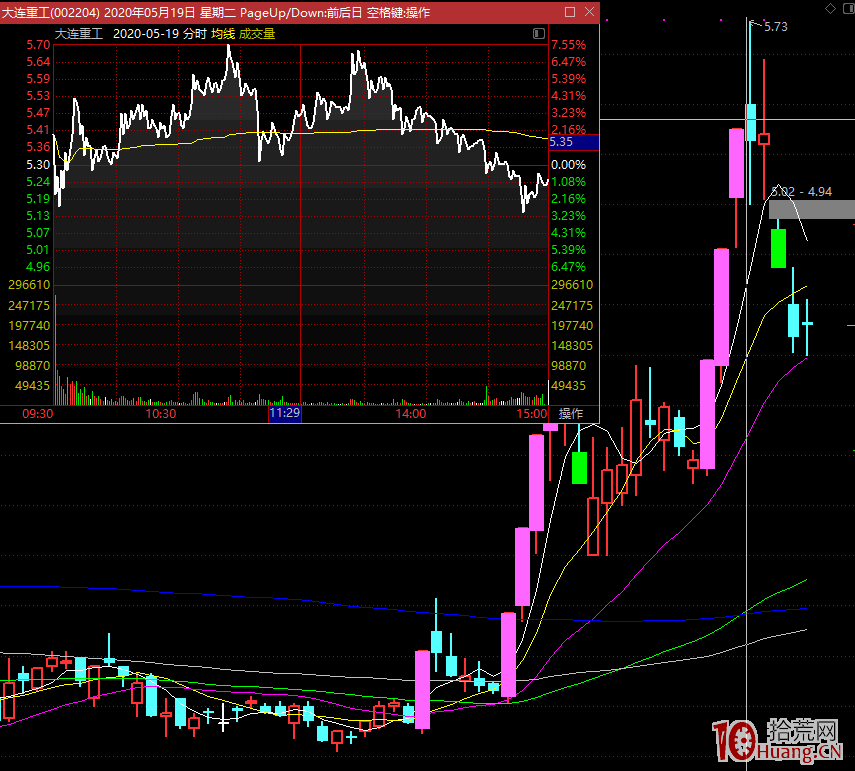Click the 7.55% label on percentage axis
Screen dimensions: 855x771
[x=568, y=45]
